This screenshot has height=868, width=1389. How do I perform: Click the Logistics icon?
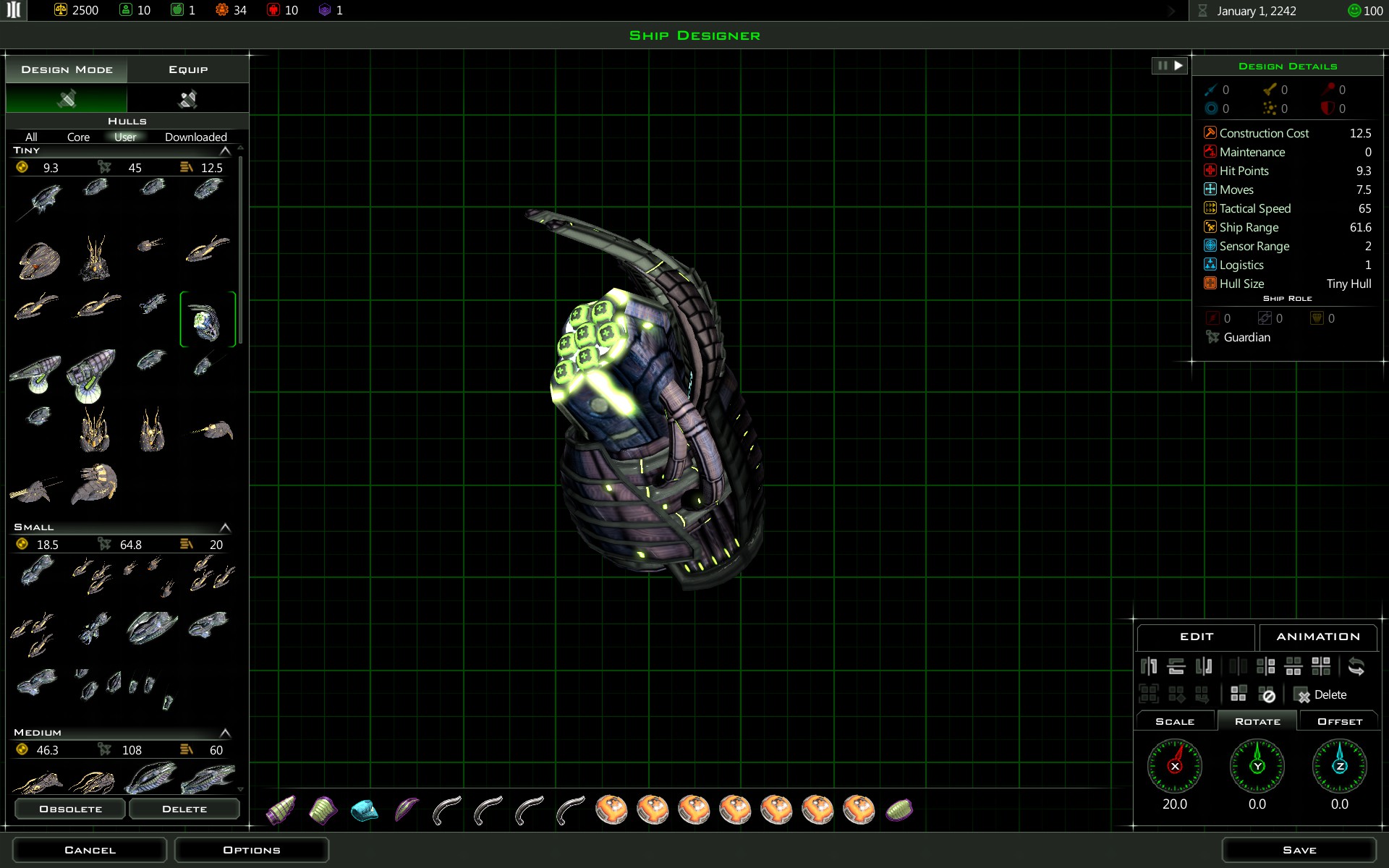pyautogui.click(x=1210, y=264)
